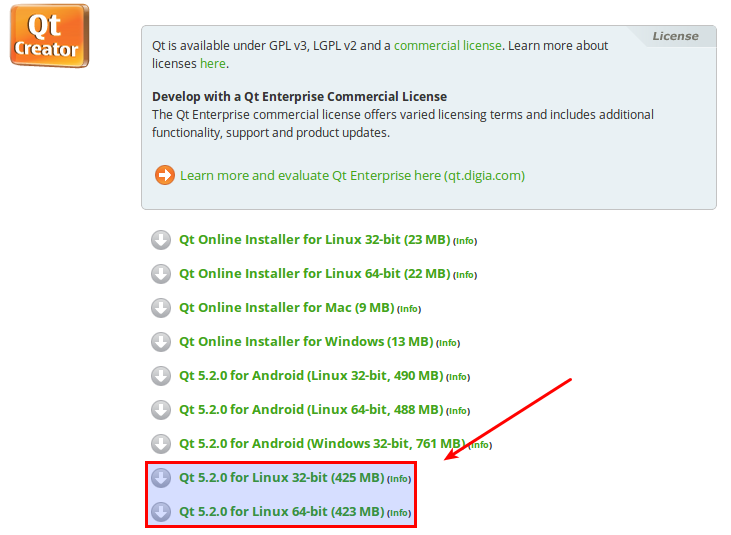
Task: Click download arrow icon for Mac online installer
Action: pyautogui.click(x=161, y=308)
